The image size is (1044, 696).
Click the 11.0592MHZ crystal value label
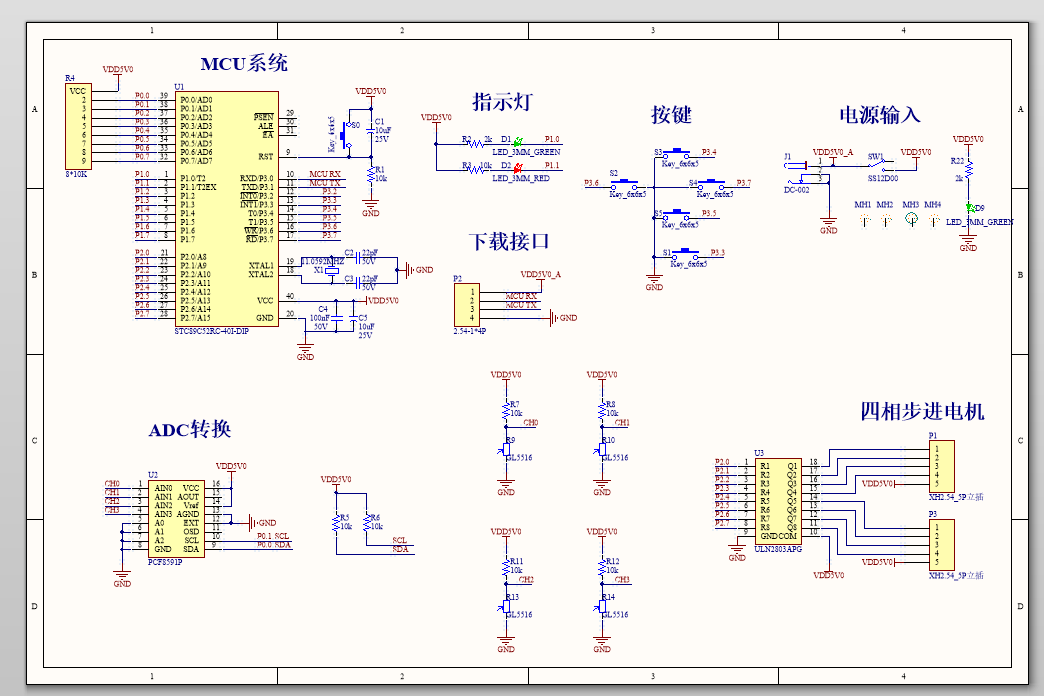(323, 261)
